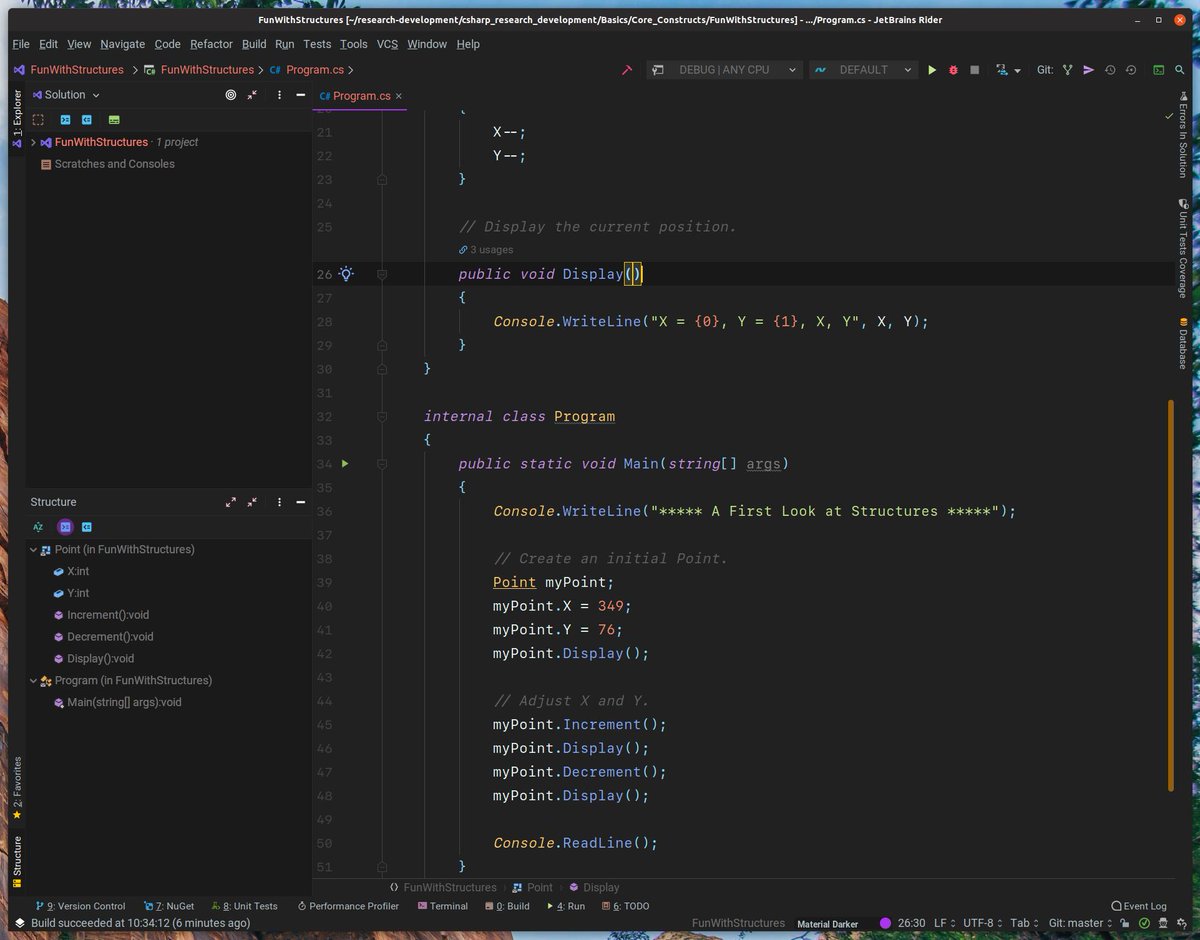Open the DEBUG | ANY CPU configuration dropdown
The height and width of the screenshot is (940, 1200).
(x=726, y=70)
